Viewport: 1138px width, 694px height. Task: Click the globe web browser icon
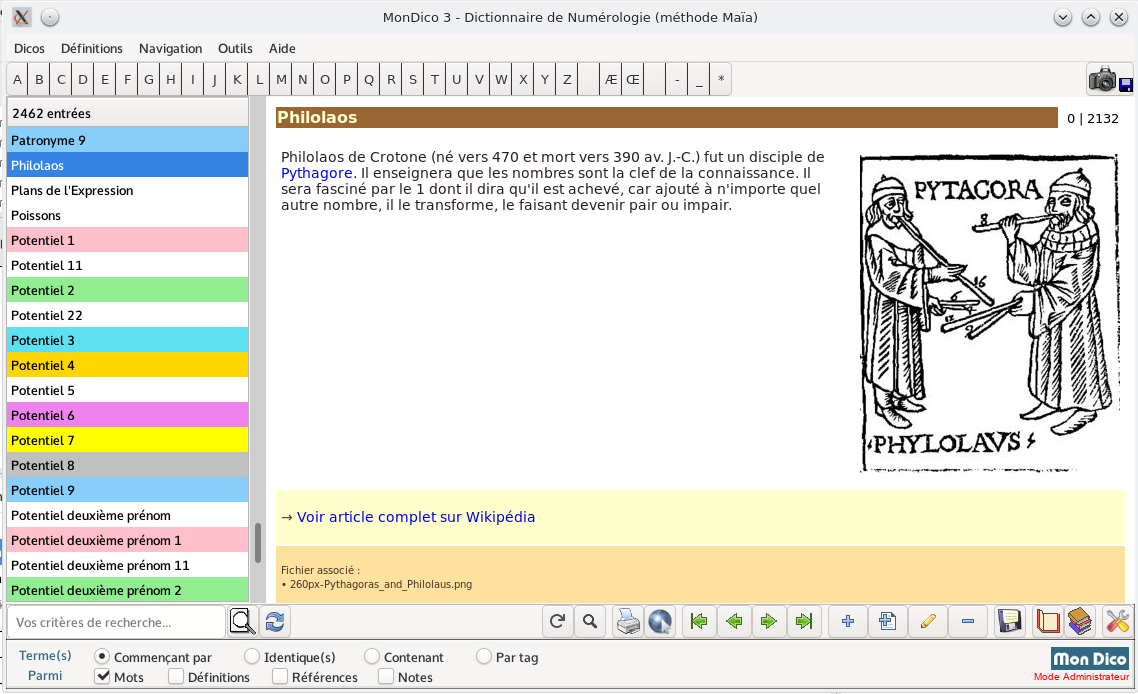[659, 622]
